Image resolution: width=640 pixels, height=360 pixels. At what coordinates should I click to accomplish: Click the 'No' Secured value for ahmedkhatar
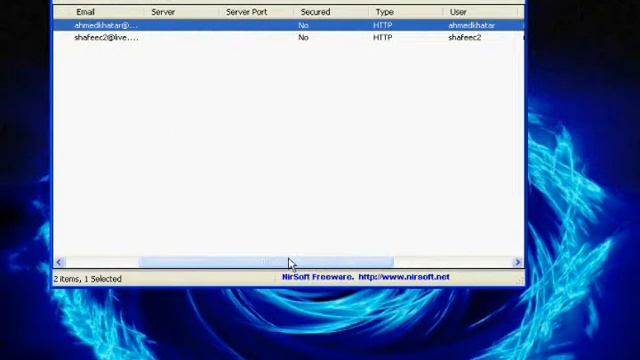pyautogui.click(x=303, y=25)
